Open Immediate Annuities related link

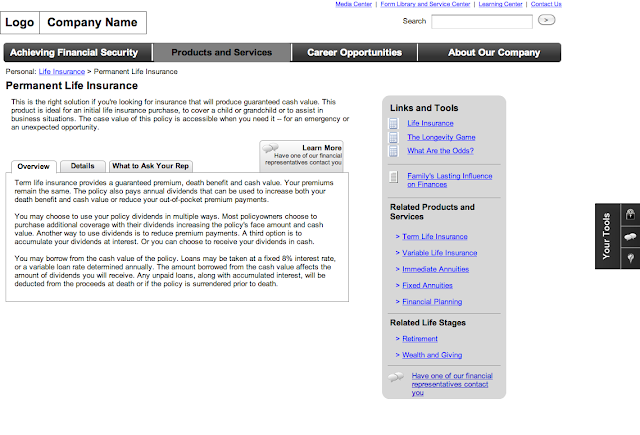coord(436,269)
